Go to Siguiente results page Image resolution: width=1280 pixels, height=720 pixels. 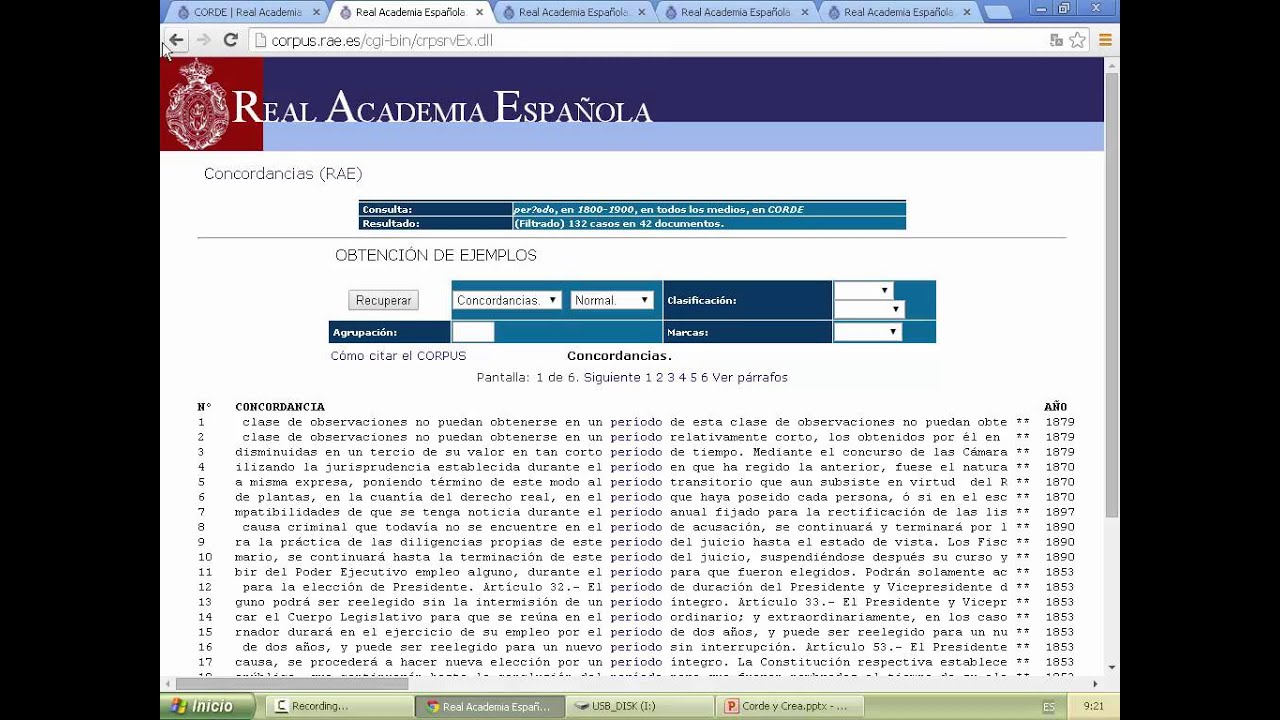click(611, 378)
